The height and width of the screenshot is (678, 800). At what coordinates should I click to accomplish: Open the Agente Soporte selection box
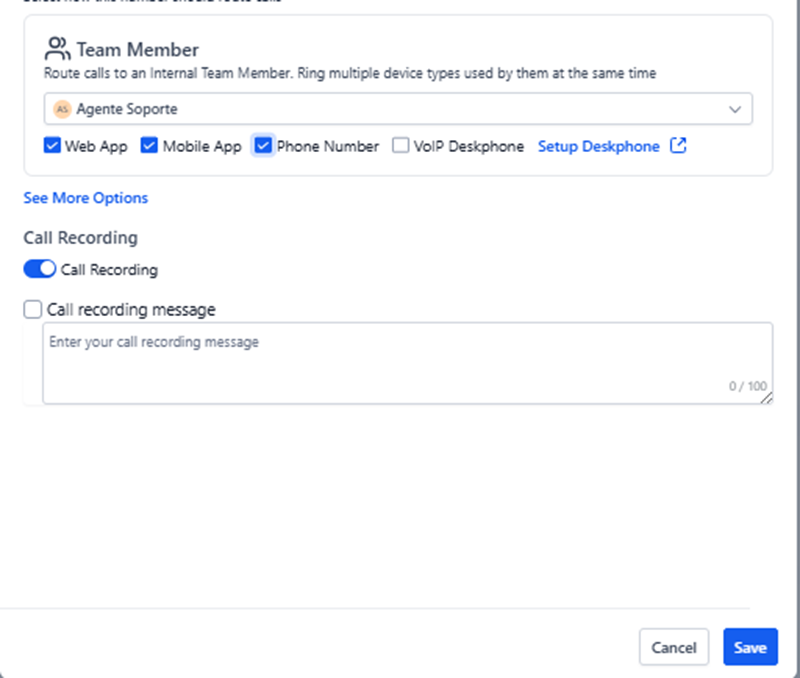[397, 109]
